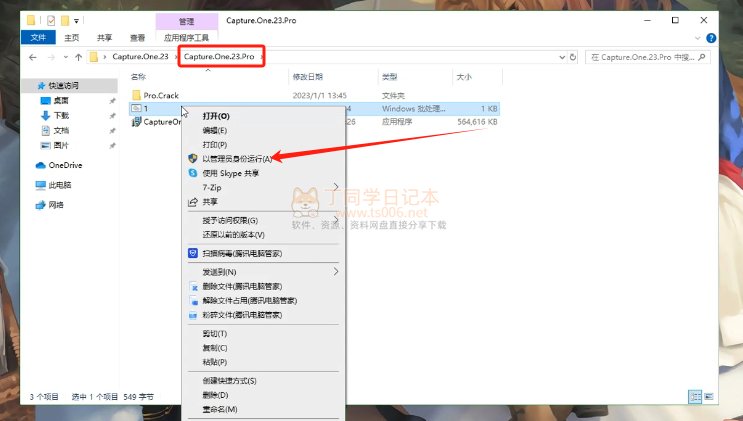
Task: Switch to the 查看 ribbon tab
Action: [x=137, y=37]
